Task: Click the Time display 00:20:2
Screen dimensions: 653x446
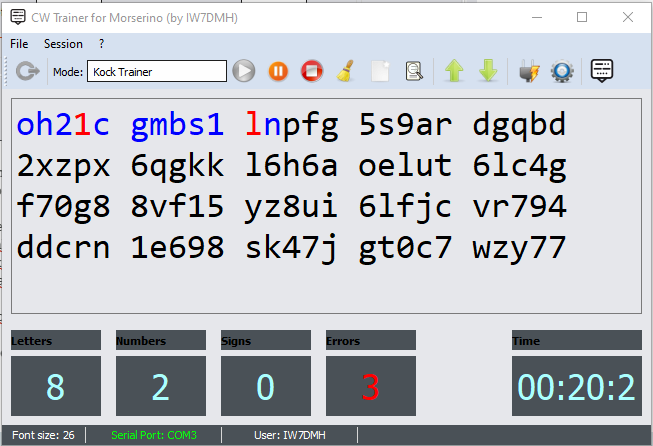Action: coord(577,386)
